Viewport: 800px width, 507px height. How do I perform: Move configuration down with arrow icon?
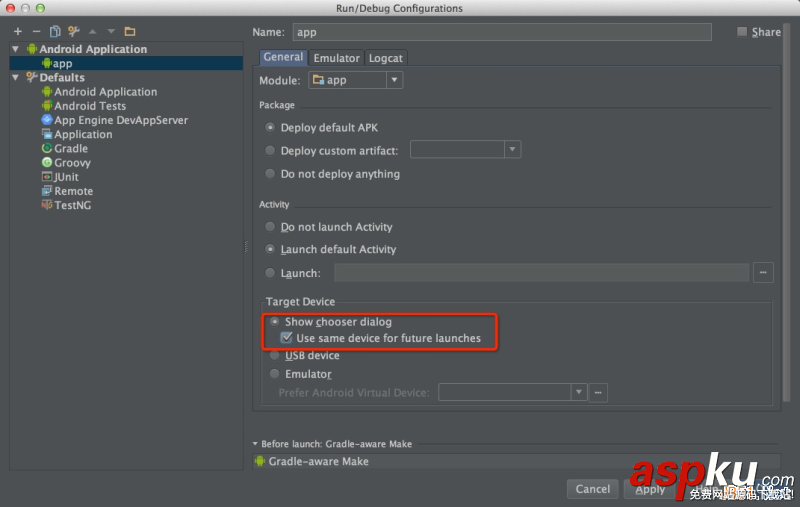(x=111, y=32)
